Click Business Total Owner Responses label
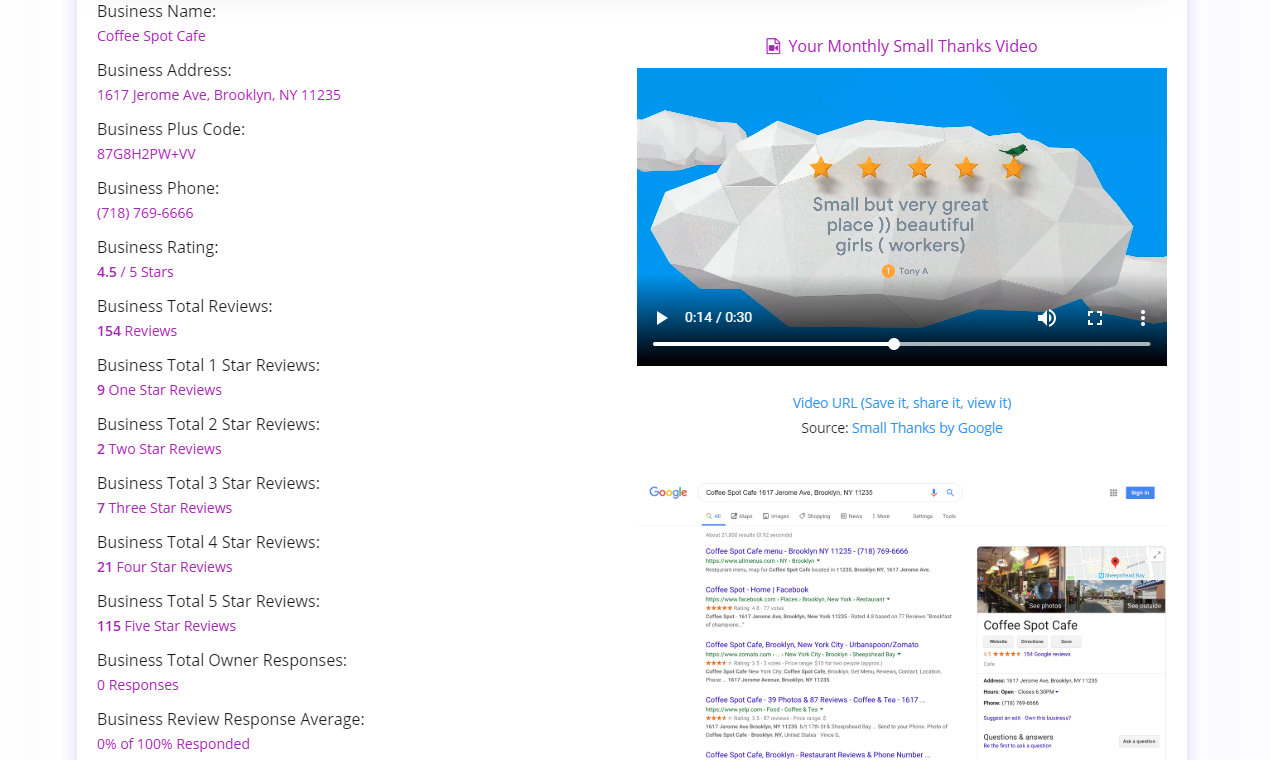The height and width of the screenshot is (760, 1270). tap(222, 660)
